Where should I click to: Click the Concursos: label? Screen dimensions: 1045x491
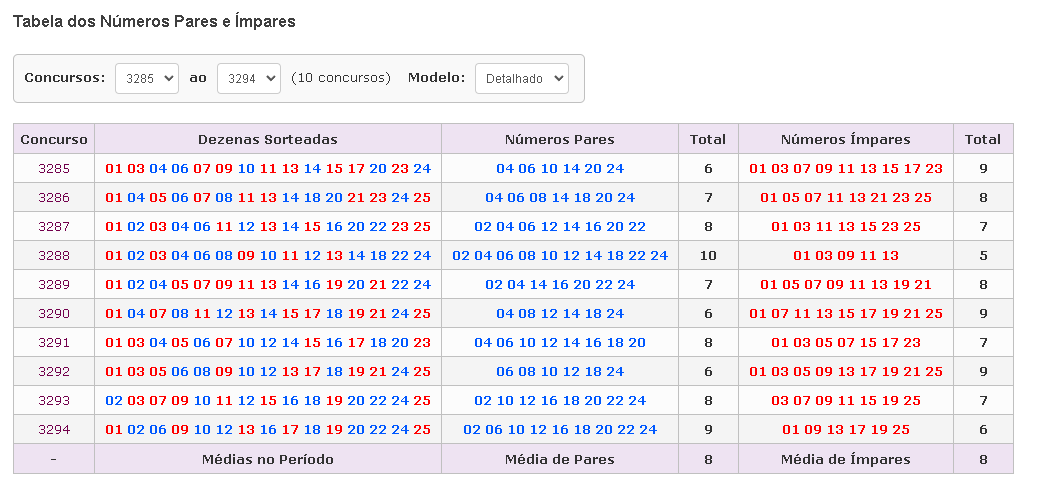[65, 77]
